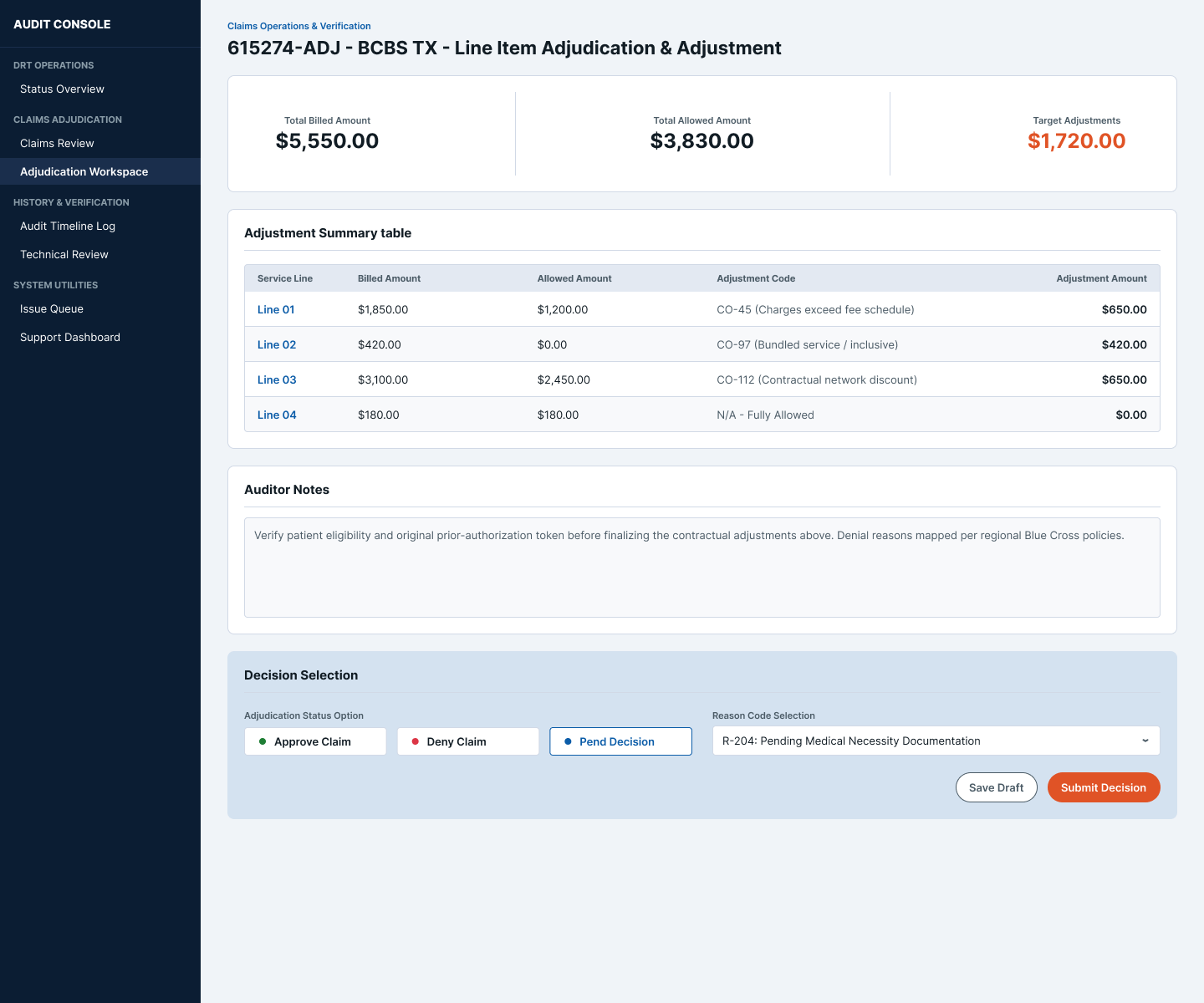1204x1003 pixels.
Task: Open the Reason Code Selection dropdown
Action: (936, 741)
